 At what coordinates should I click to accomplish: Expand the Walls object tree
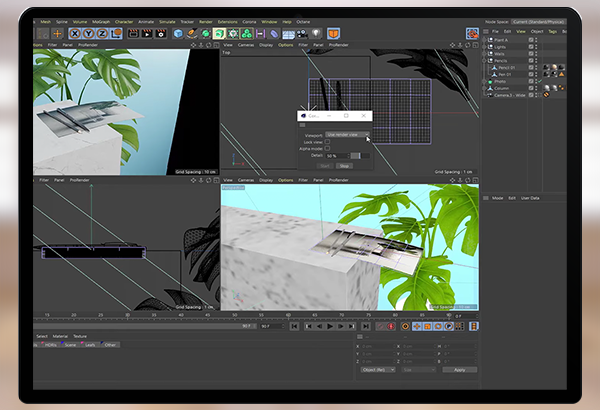point(485,54)
